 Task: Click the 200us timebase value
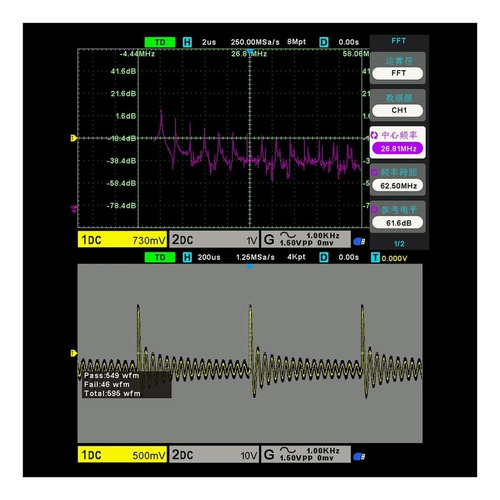tap(209, 257)
